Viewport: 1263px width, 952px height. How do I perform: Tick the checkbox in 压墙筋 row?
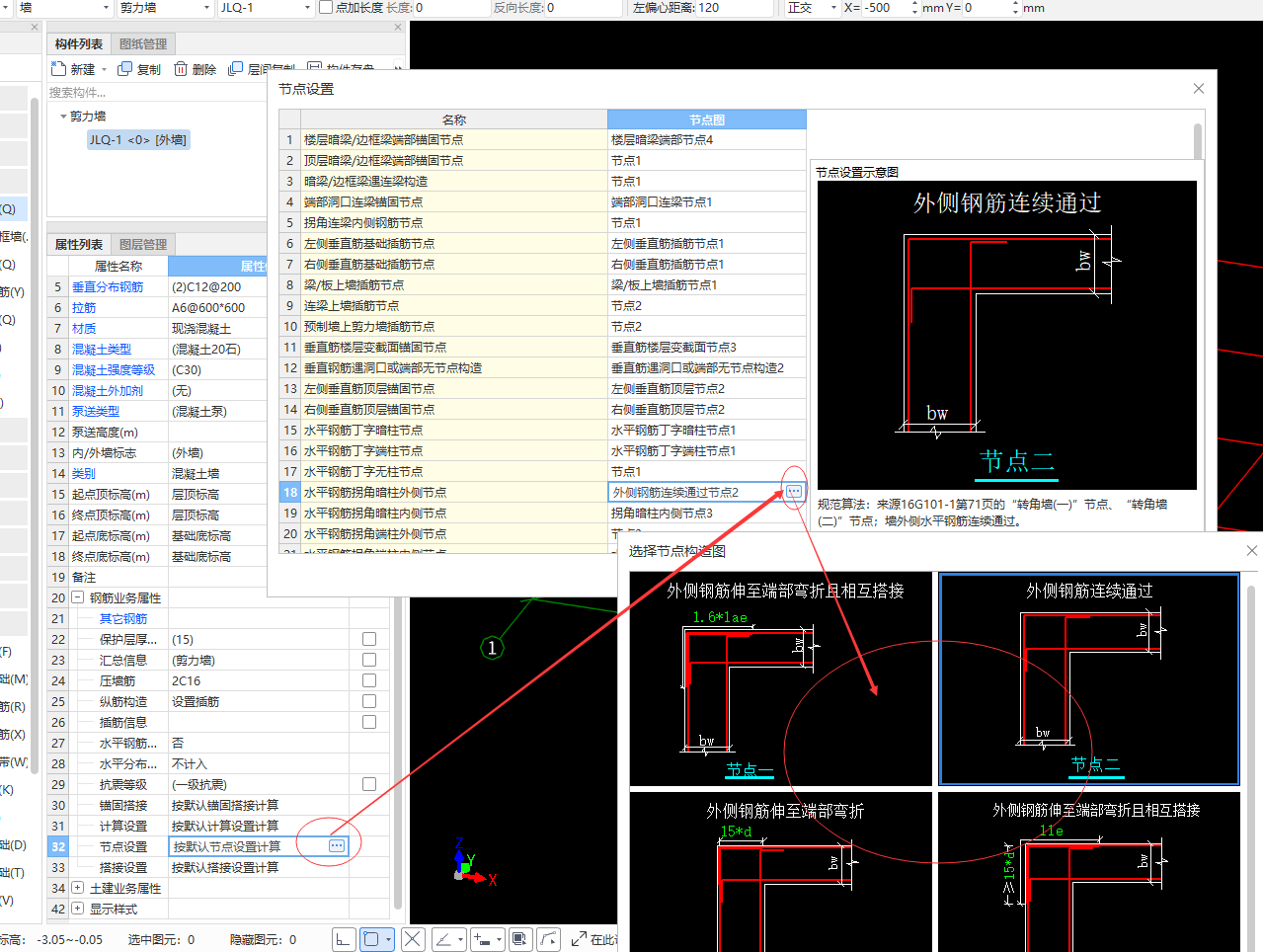pyautogui.click(x=369, y=680)
